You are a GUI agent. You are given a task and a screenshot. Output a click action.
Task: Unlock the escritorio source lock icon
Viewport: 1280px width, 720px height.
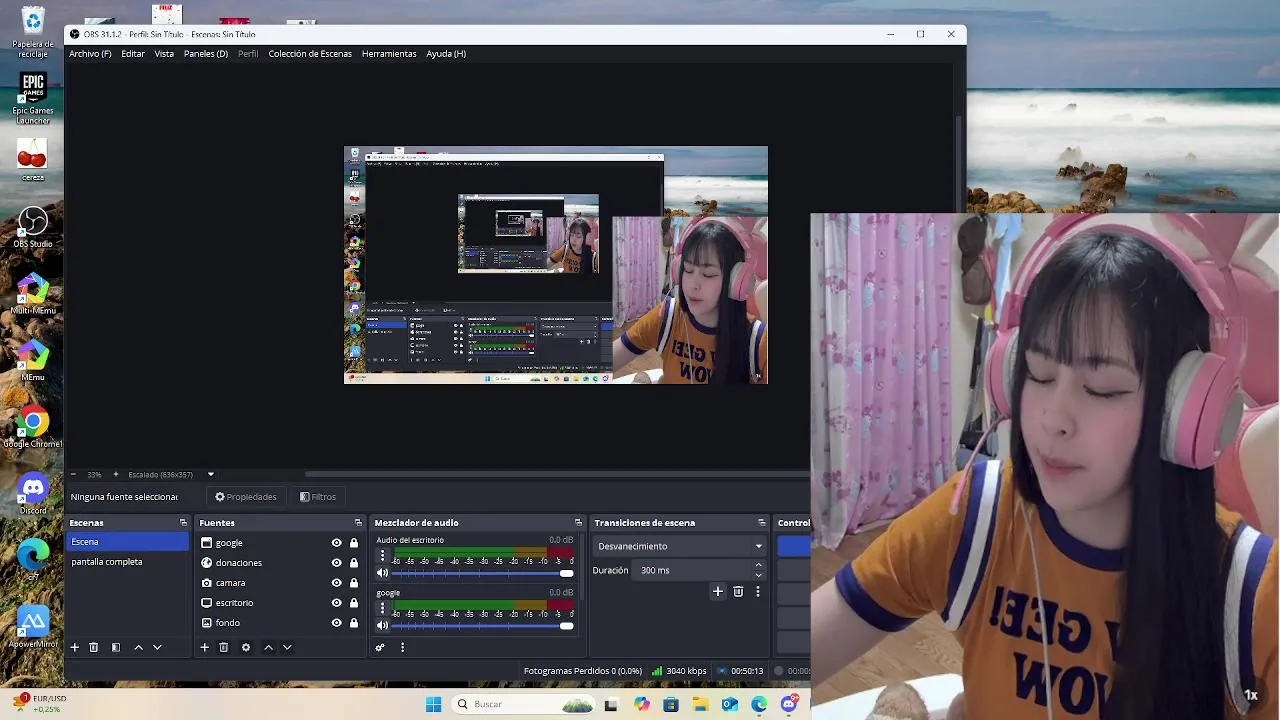point(354,602)
